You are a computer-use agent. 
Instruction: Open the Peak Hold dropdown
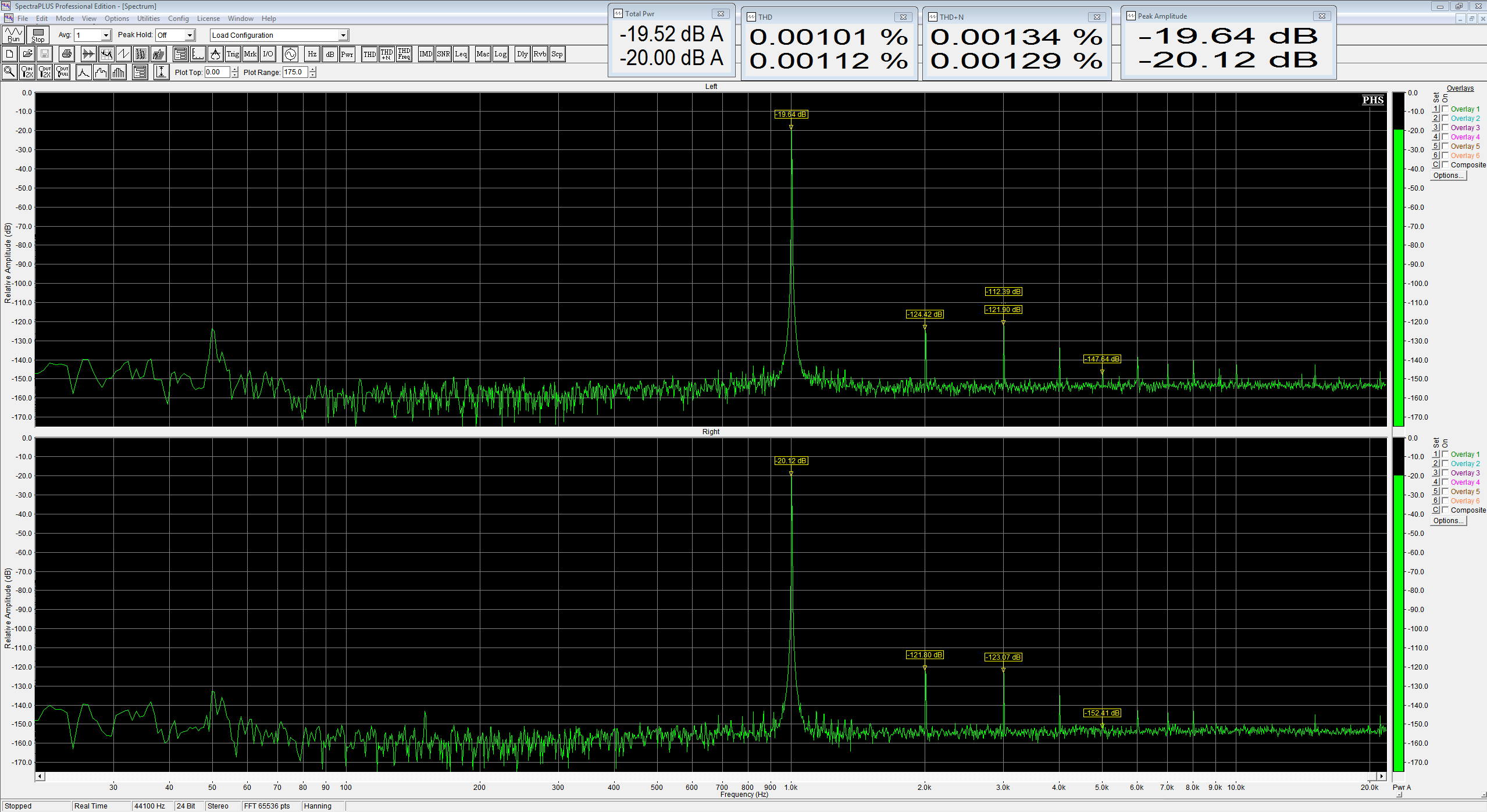point(190,35)
